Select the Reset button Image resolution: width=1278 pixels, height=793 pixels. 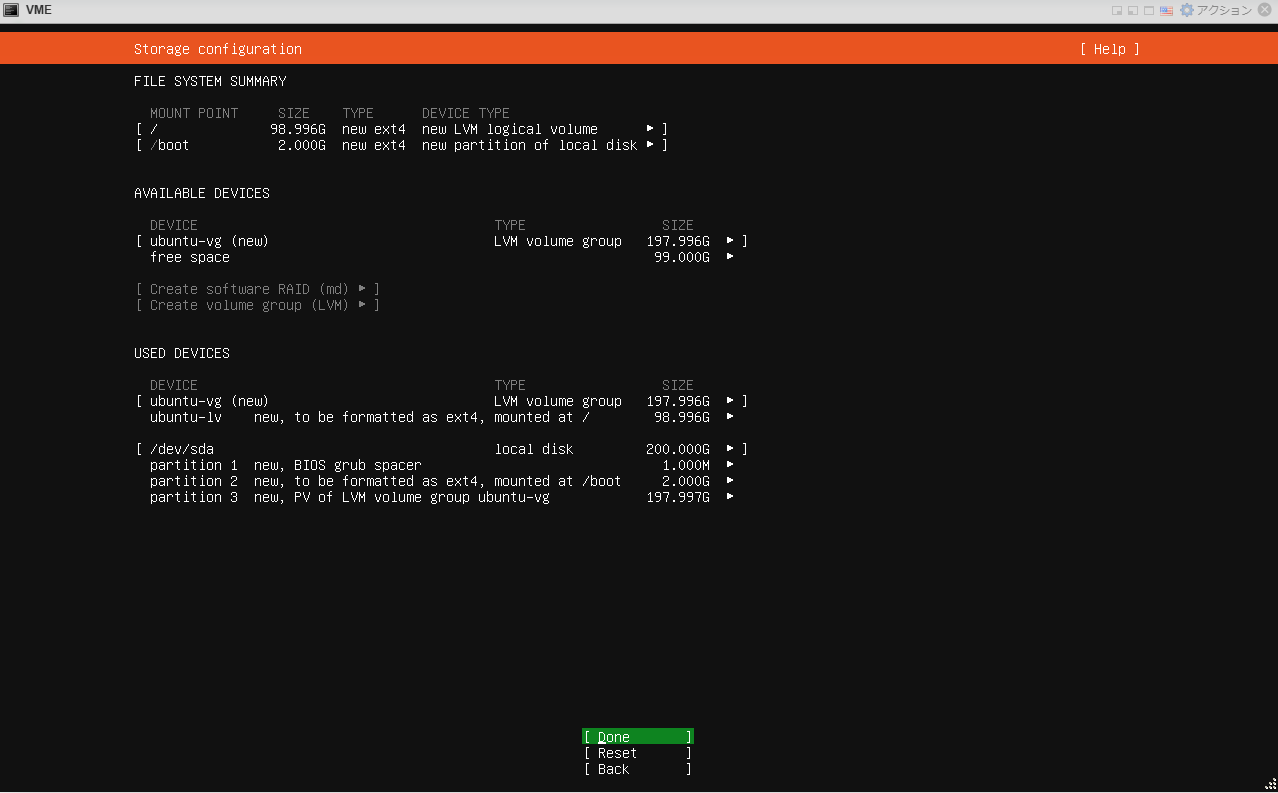pyautogui.click(x=637, y=753)
